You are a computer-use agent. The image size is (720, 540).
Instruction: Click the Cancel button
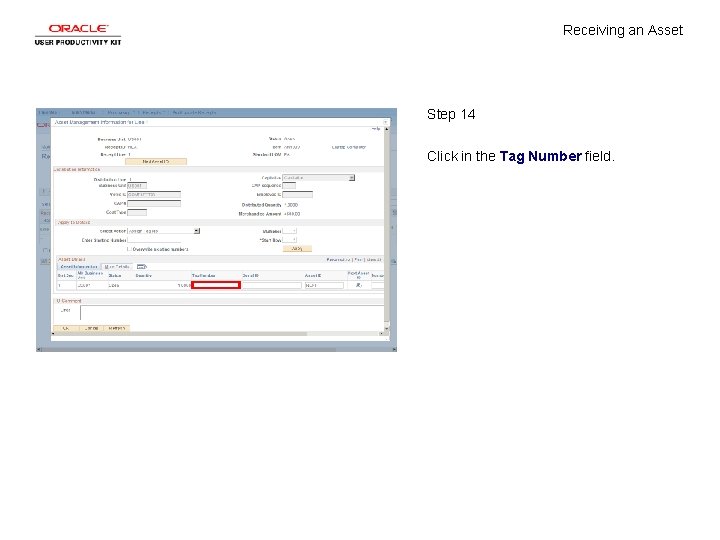(91, 328)
